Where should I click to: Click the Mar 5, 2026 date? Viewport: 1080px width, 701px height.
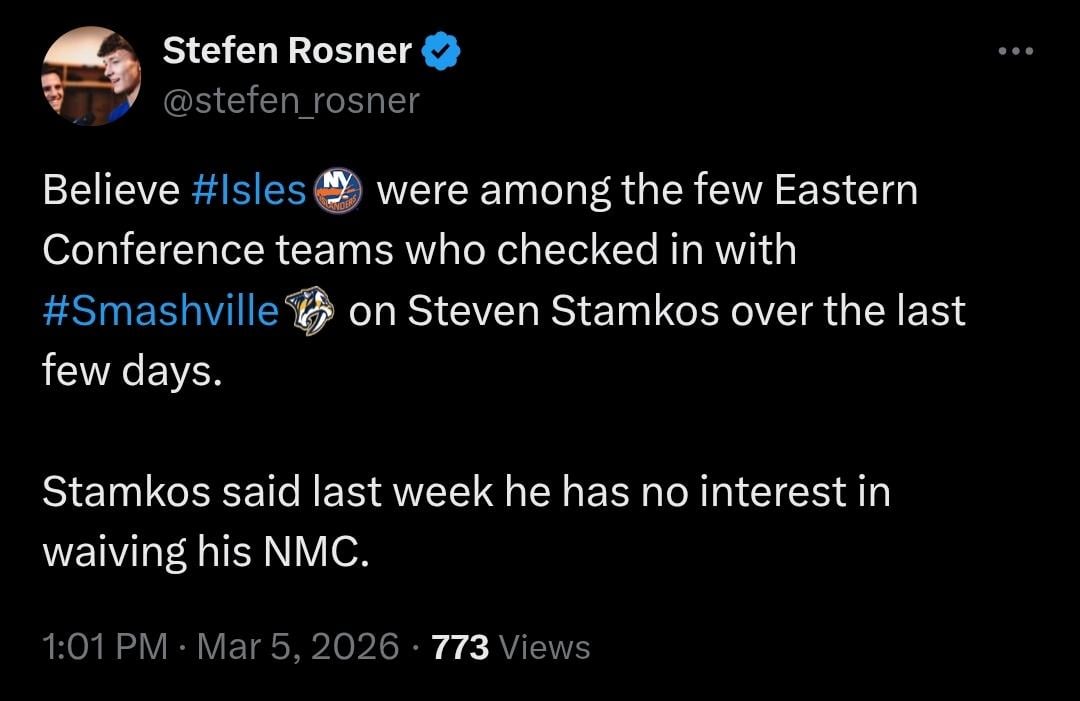tap(298, 647)
